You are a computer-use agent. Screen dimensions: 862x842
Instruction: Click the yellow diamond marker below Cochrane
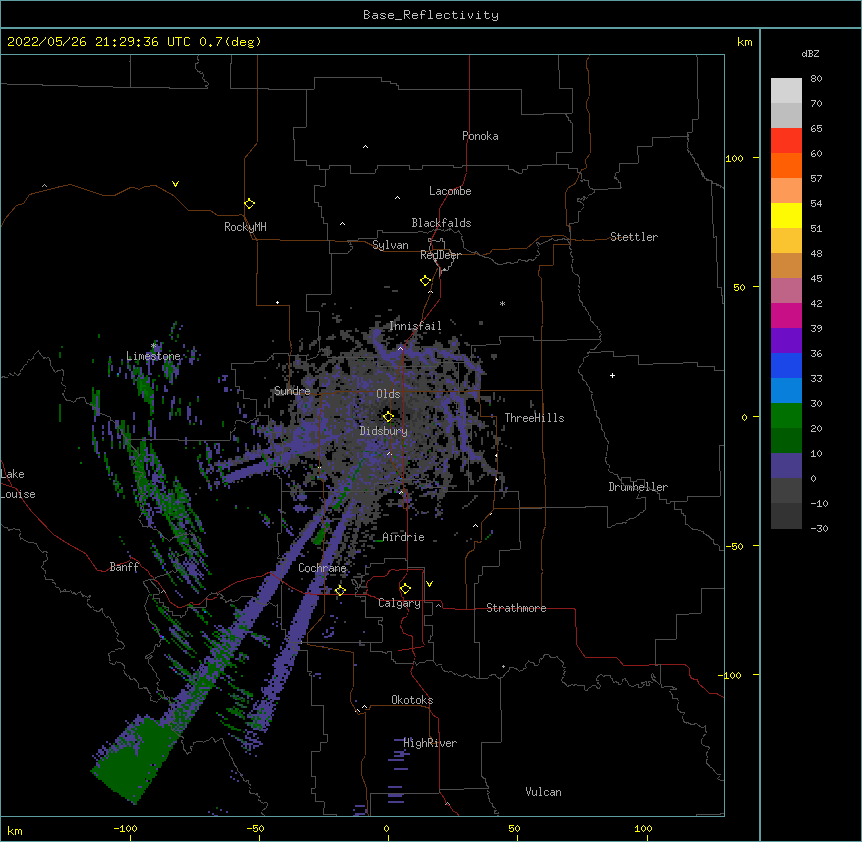(x=340, y=590)
